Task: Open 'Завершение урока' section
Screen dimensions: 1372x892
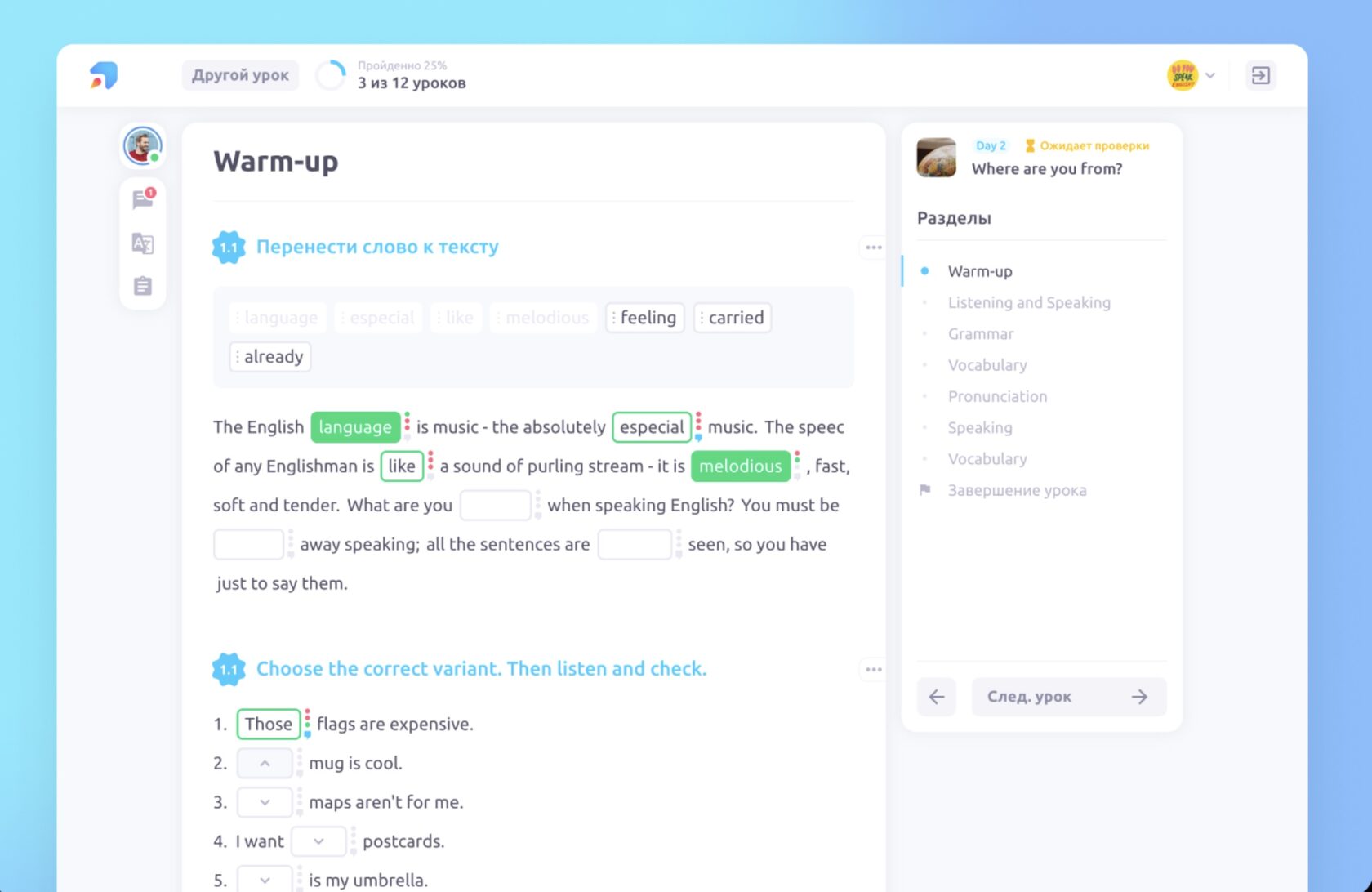Action: [1017, 490]
